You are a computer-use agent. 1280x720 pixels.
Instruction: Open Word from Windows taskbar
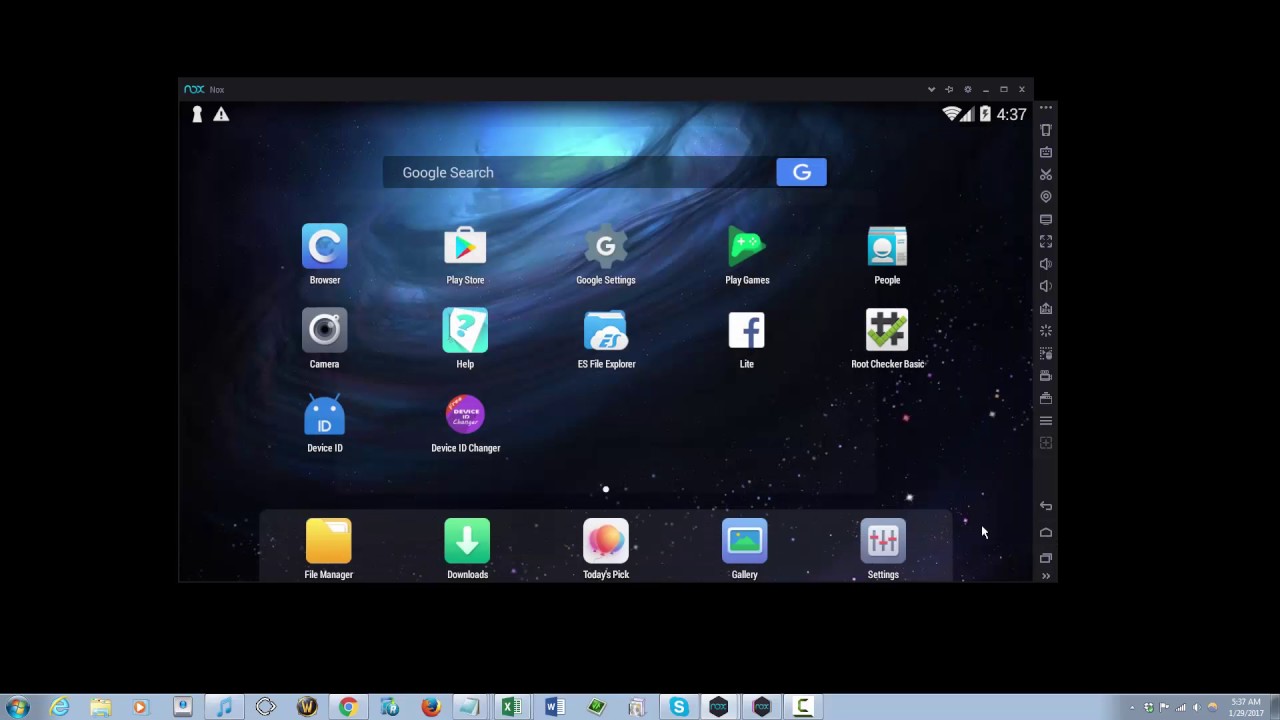coord(555,707)
